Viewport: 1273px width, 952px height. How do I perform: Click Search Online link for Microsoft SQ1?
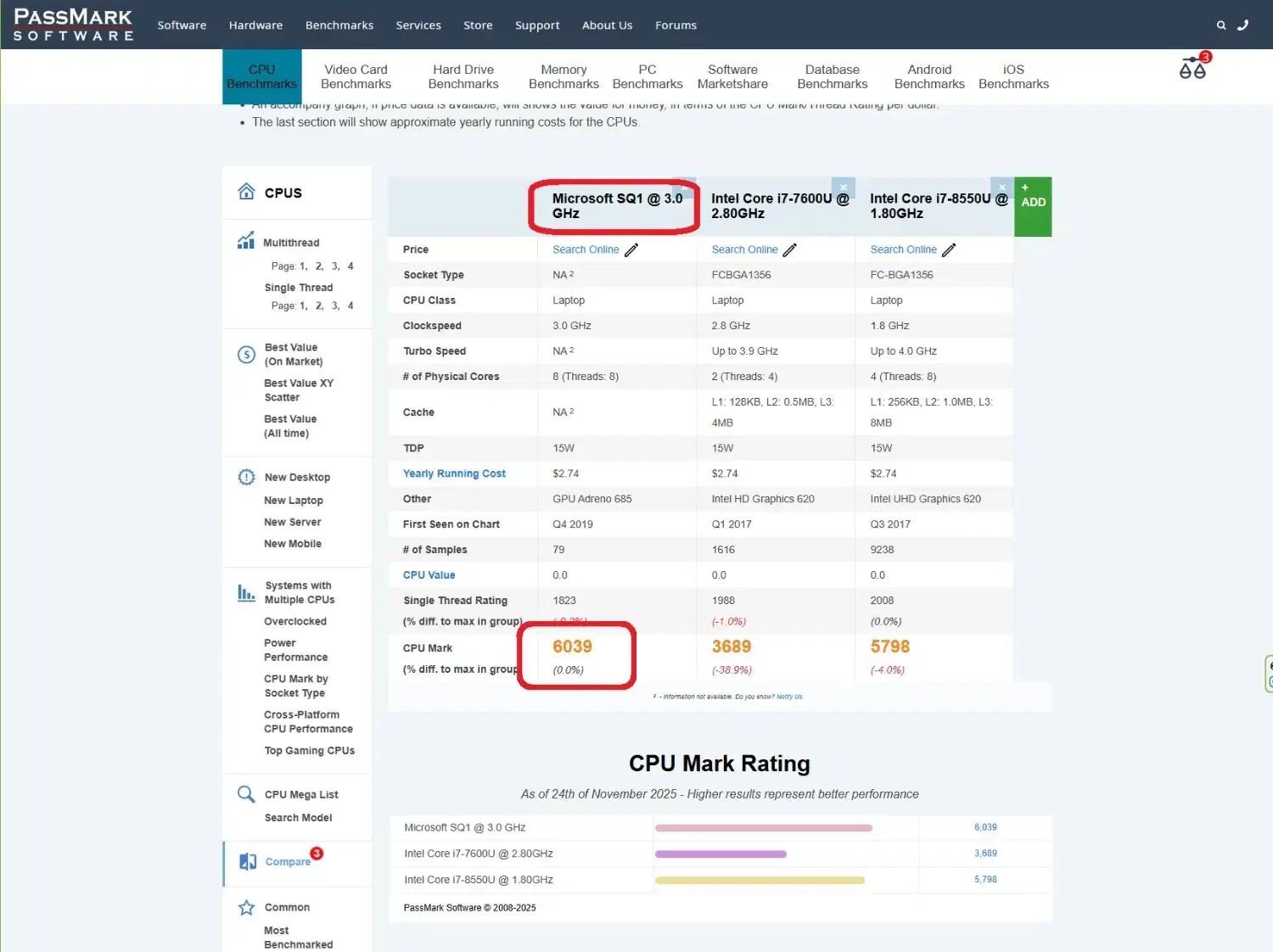click(586, 249)
